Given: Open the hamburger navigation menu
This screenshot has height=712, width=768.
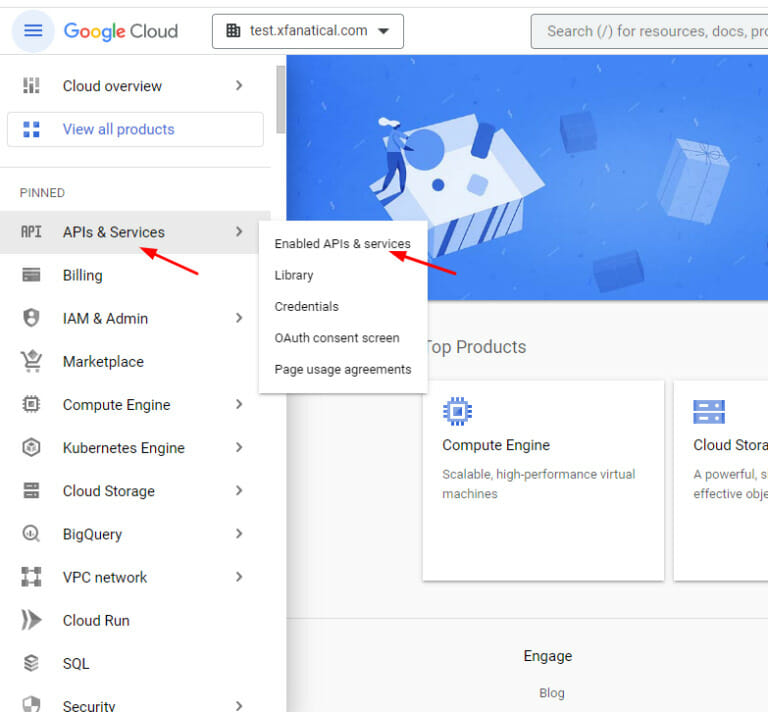Looking at the screenshot, I should [33, 31].
